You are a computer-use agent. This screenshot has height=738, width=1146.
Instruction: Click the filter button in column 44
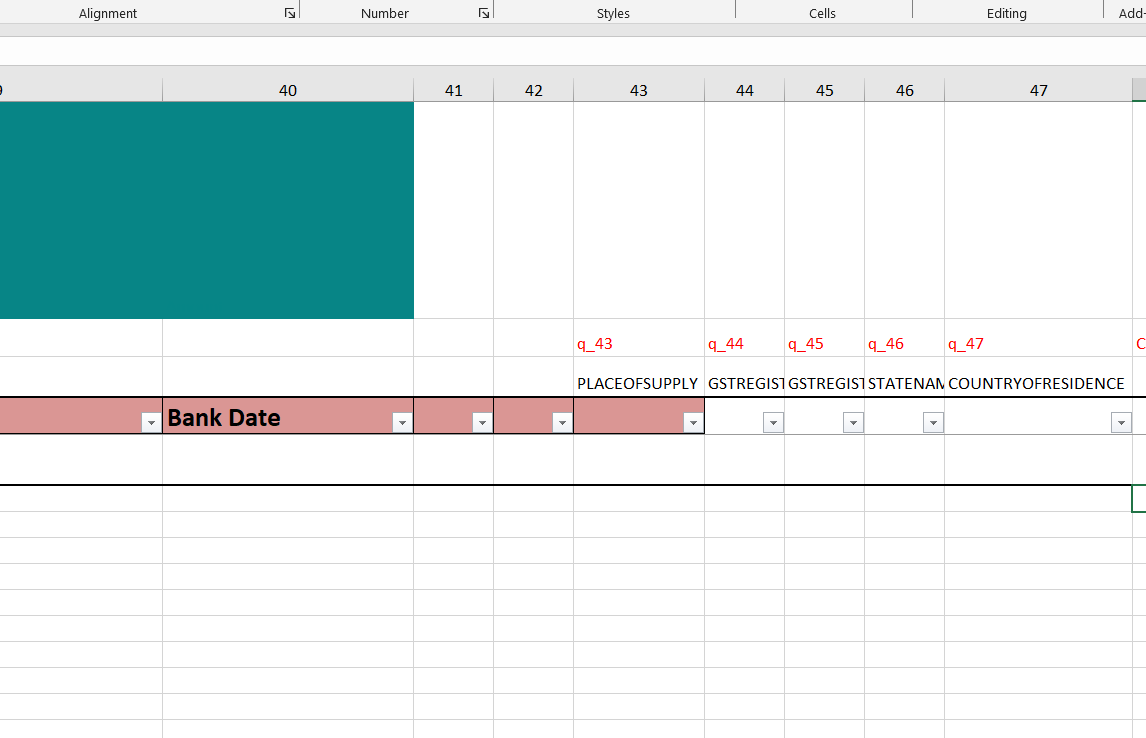point(773,423)
